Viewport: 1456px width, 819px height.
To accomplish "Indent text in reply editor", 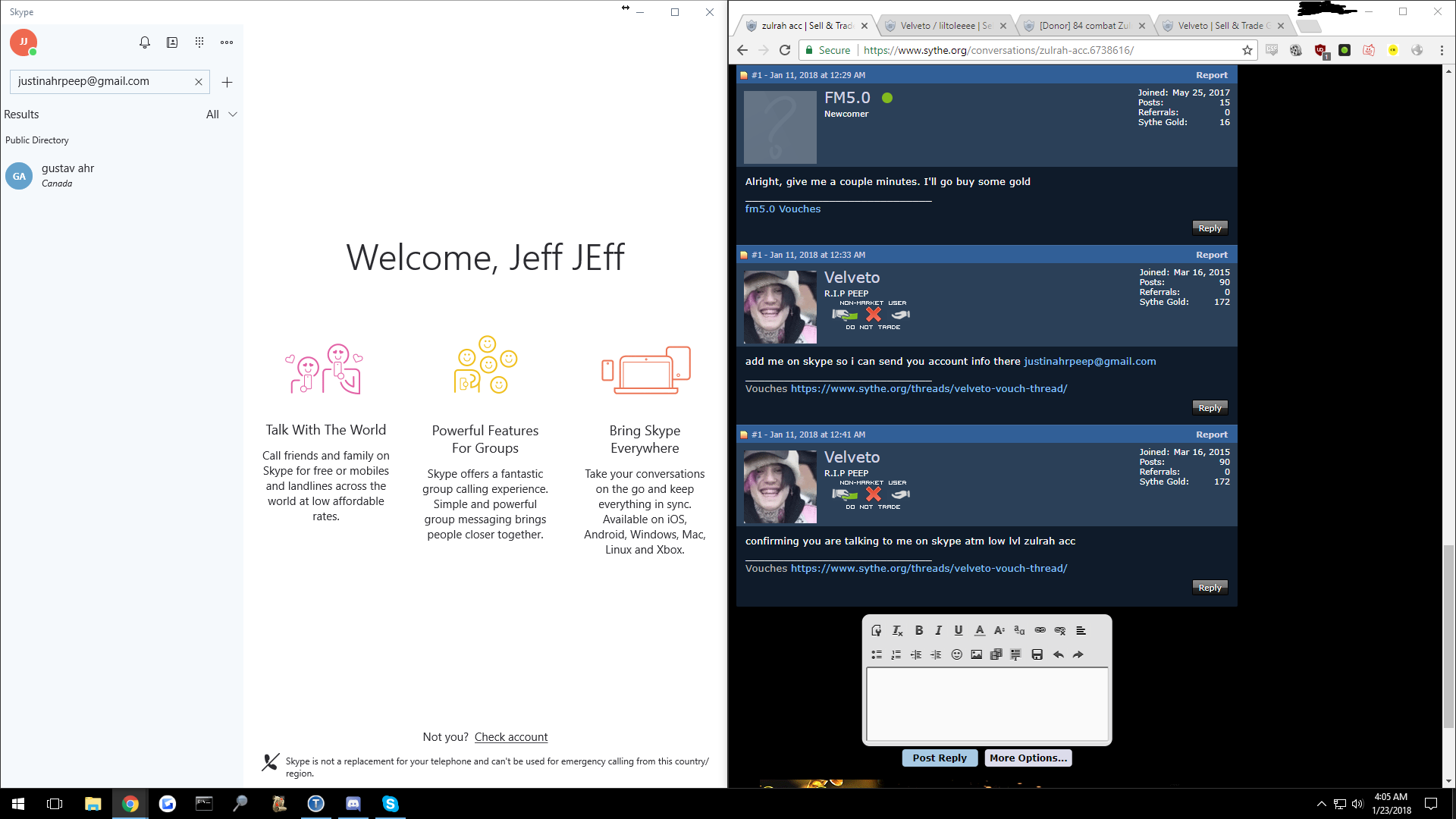I will tap(936, 654).
